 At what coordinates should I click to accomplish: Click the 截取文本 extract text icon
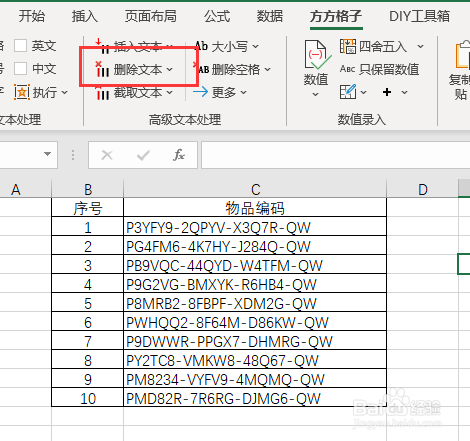pos(102,93)
